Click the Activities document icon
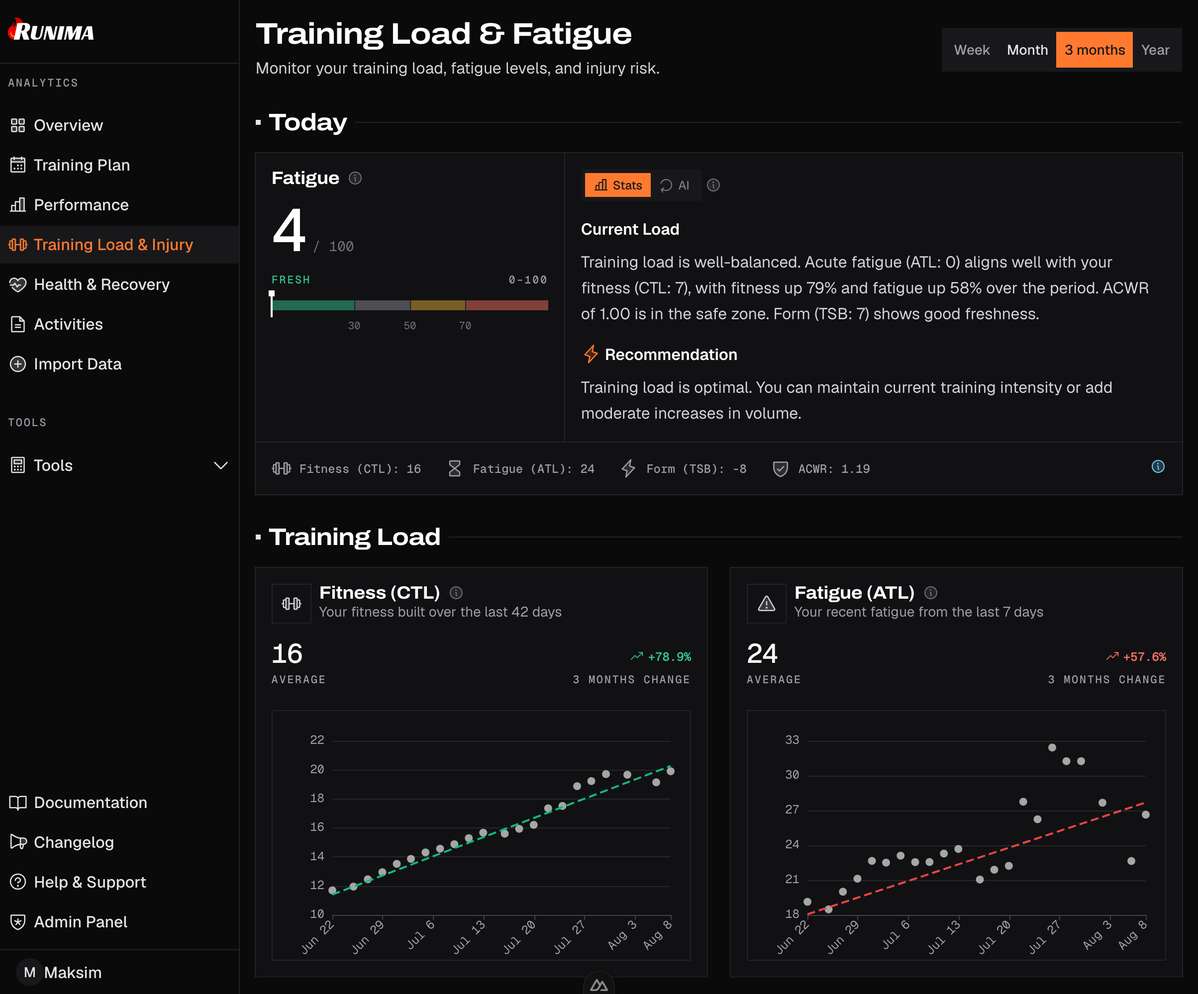 18,324
